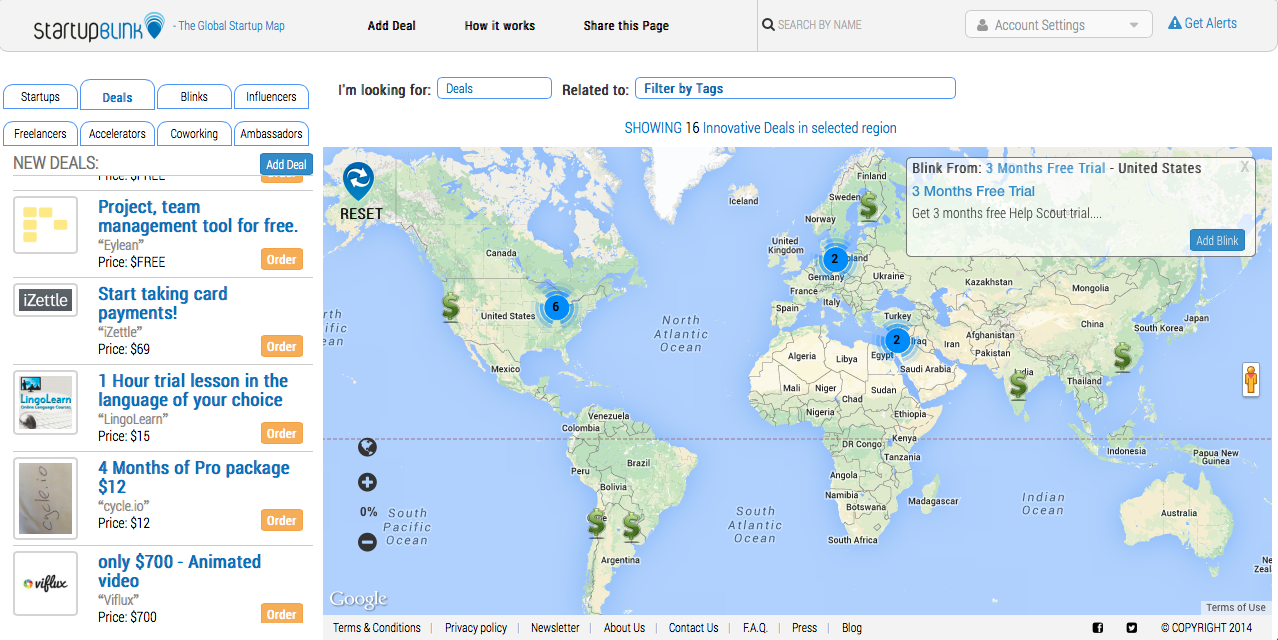Click Order button for the iZettle deal

(x=281, y=347)
